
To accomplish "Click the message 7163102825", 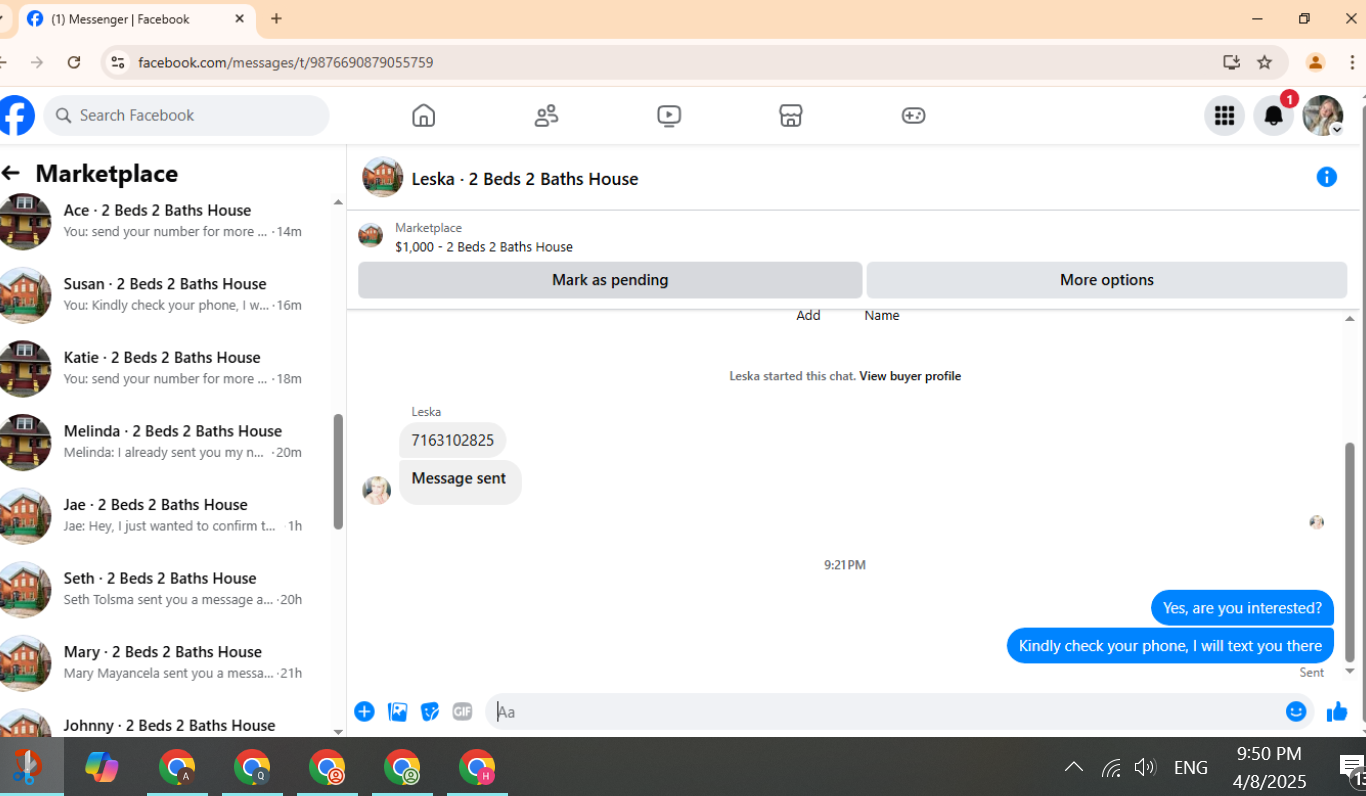I will [452, 441].
